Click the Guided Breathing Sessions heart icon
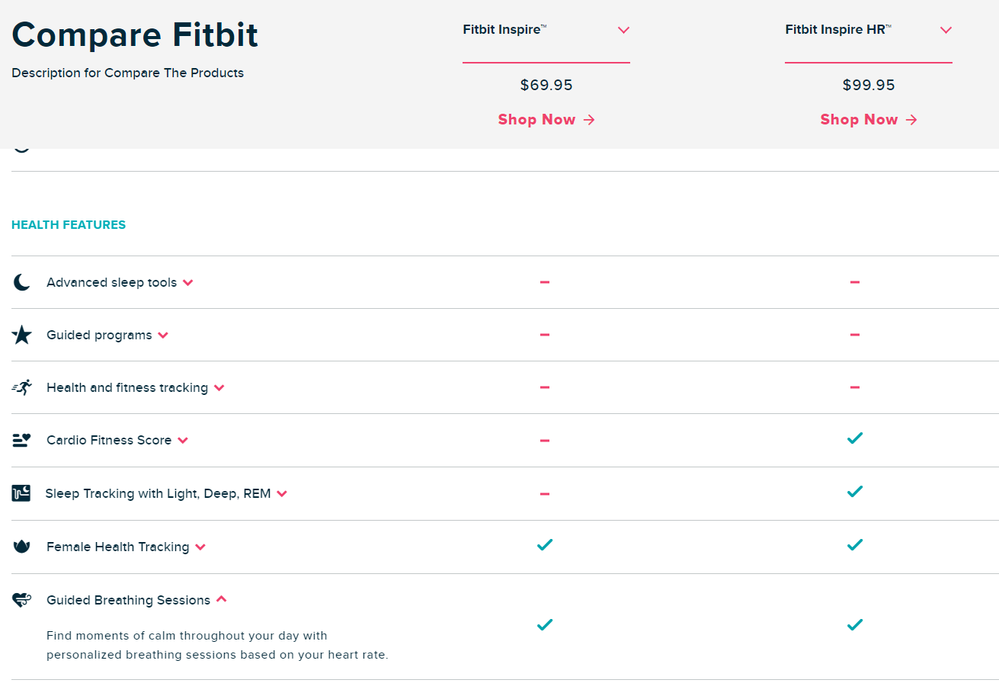The image size is (999, 684). (22, 599)
